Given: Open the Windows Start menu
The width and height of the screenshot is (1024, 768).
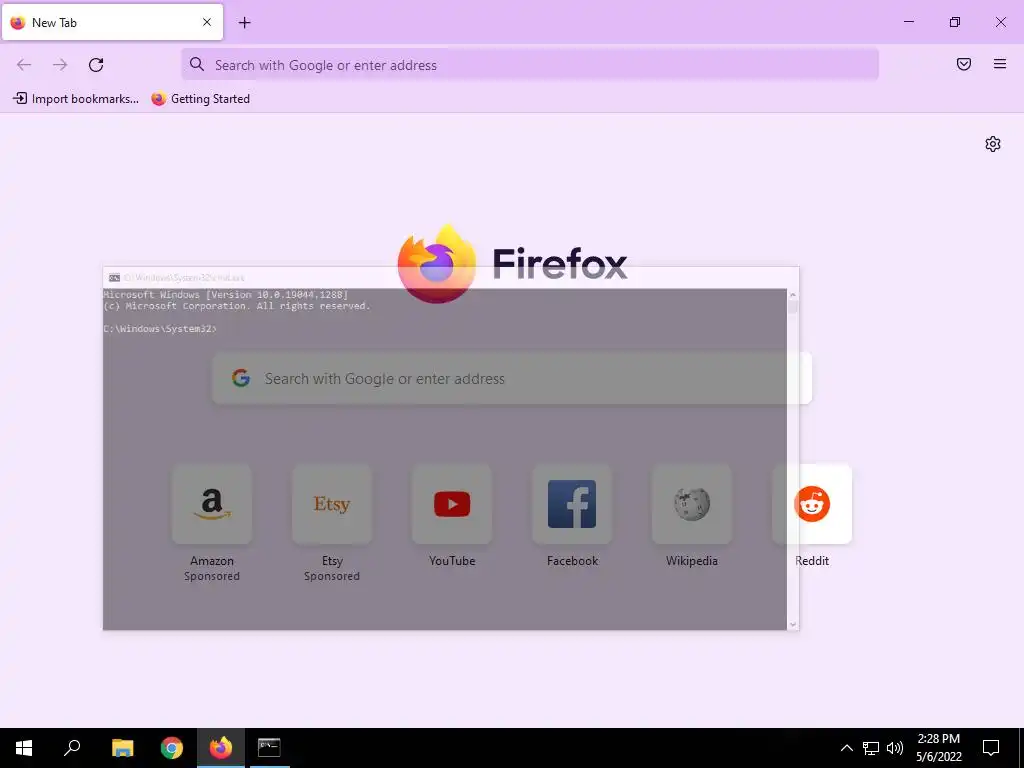Looking at the screenshot, I should 24,748.
